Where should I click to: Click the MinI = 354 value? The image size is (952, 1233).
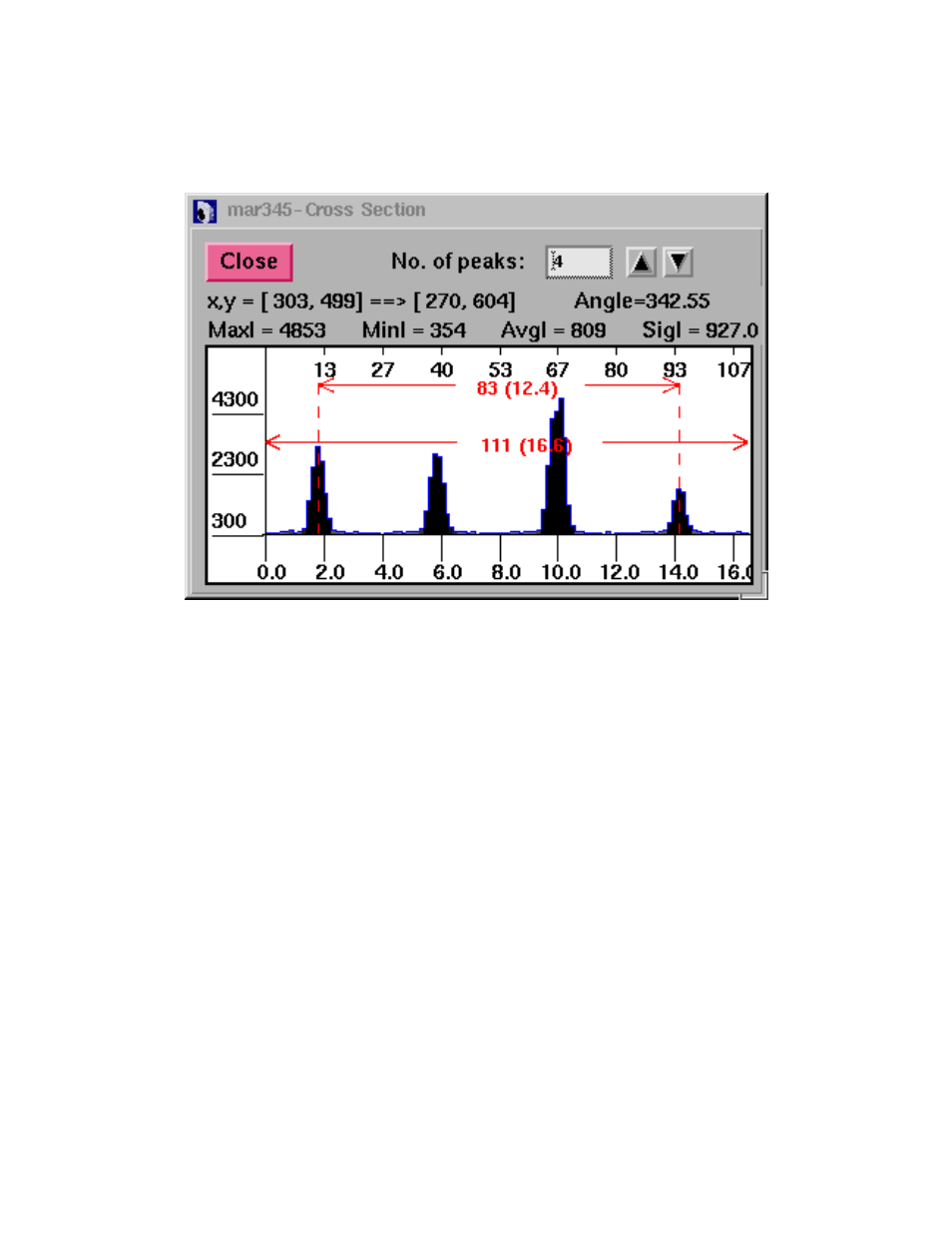pyautogui.click(x=414, y=330)
